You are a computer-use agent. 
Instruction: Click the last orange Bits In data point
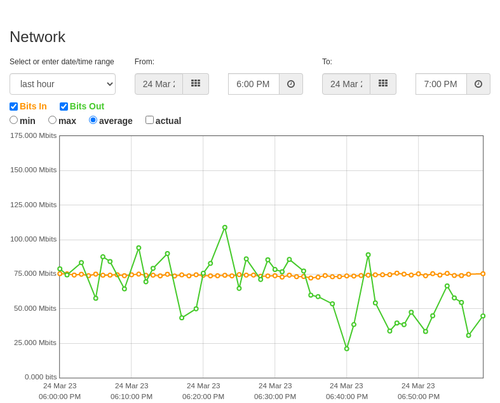coord(483,274)
